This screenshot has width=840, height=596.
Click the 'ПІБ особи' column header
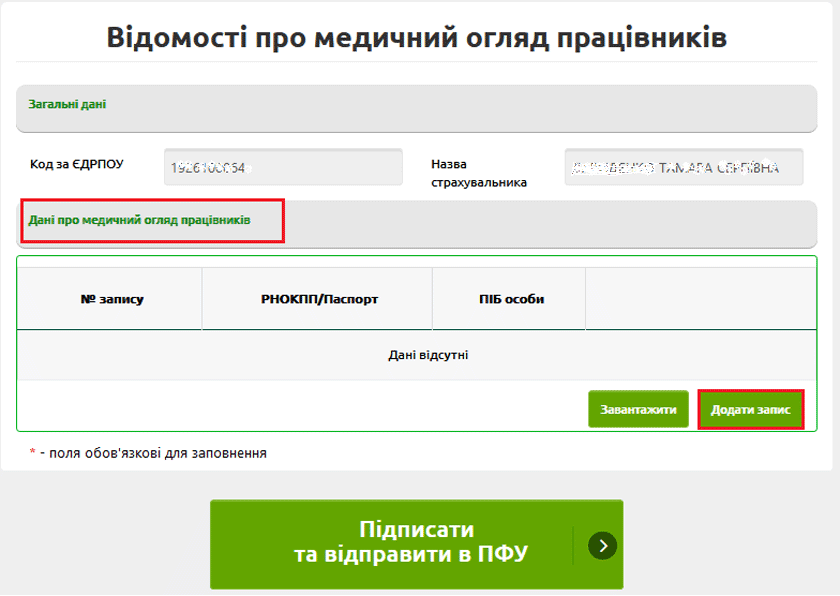click(511, 299)
